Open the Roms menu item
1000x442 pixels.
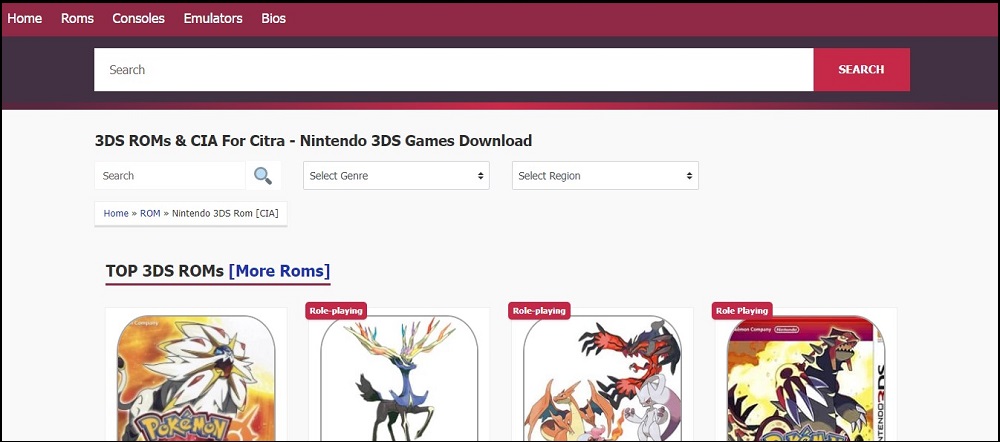tap(77, 18)
